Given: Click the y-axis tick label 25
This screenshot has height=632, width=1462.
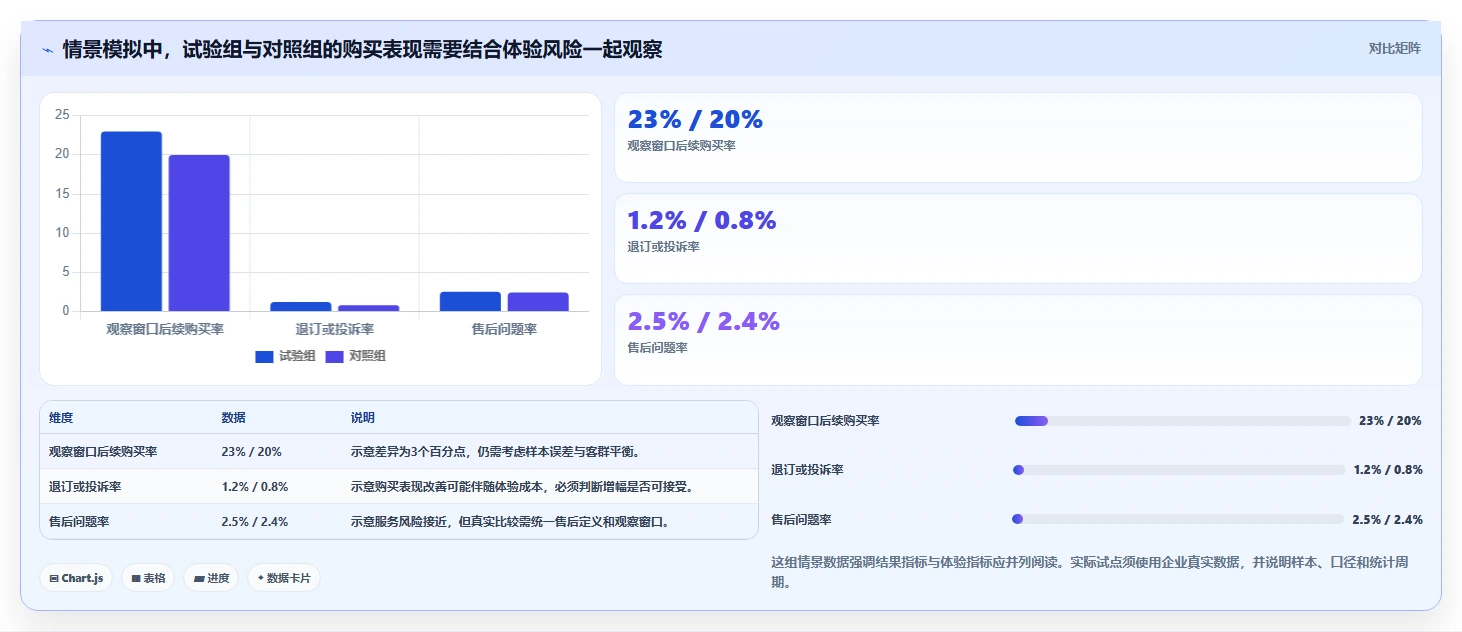Looking at the screenshot, I should point(62,115).
